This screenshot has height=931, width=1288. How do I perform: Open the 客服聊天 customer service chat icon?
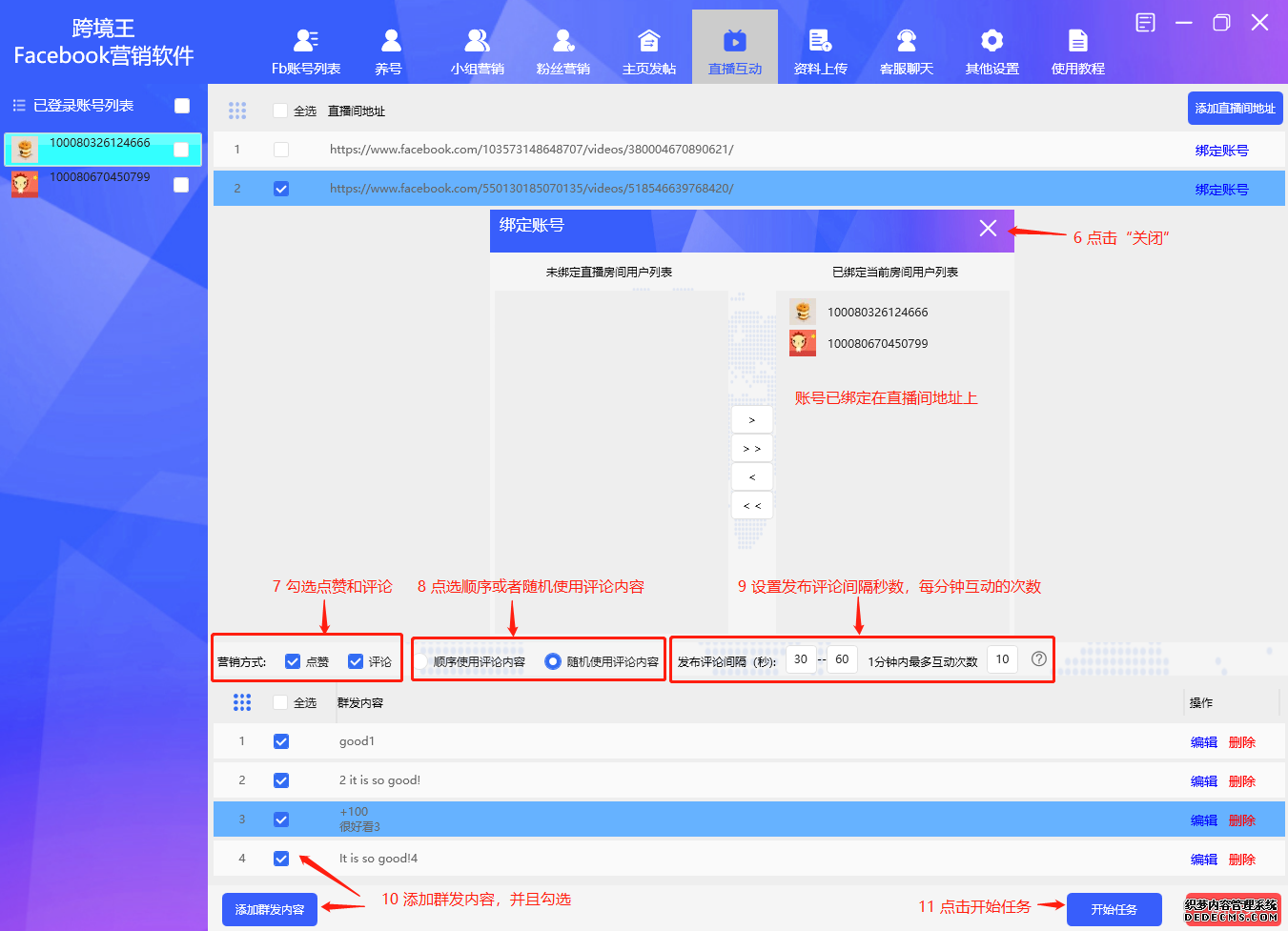[907, 41]
